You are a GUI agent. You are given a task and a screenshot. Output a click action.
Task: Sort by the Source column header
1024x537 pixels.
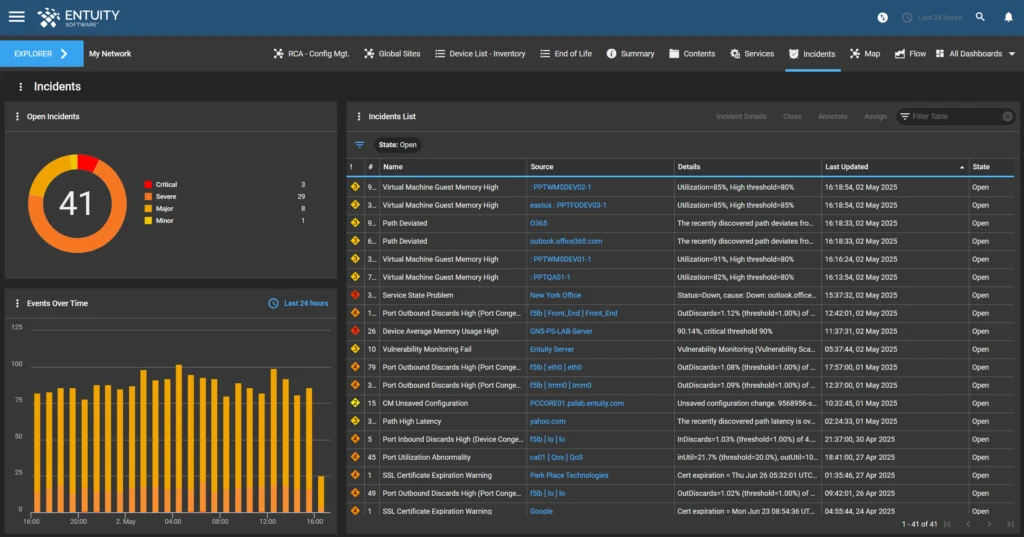(x=600, y=167)
